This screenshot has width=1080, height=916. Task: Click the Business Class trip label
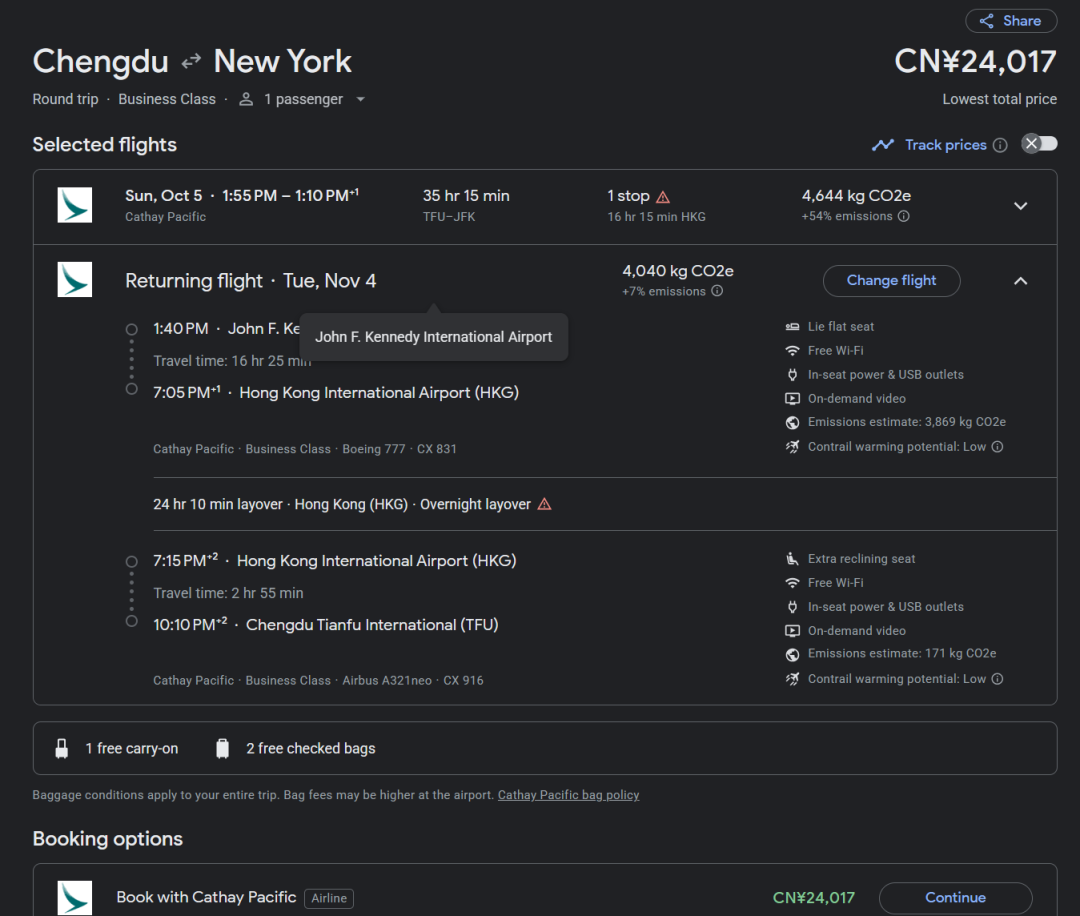[167, 99]
